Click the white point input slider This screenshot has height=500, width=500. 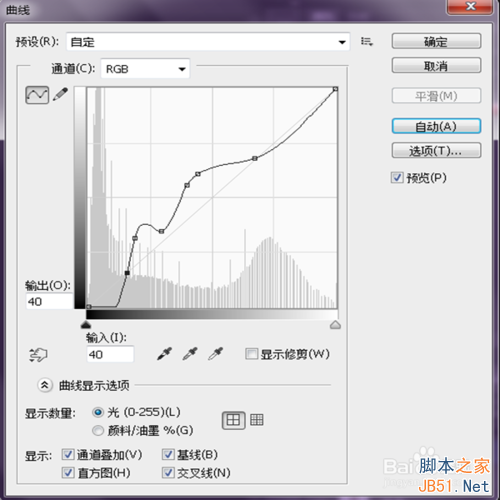[335, 325]
